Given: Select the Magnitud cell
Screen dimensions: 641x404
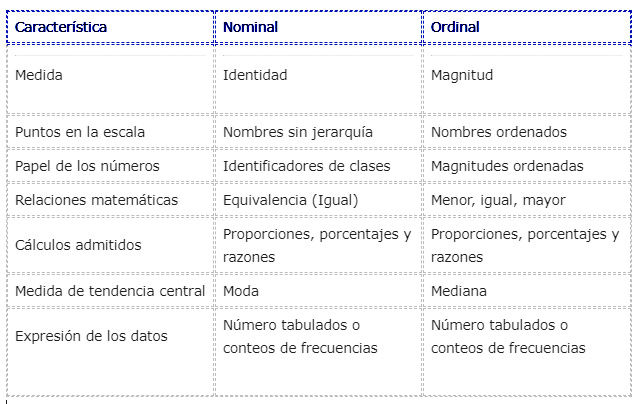Looking at the screenshot, I should [462, 75].
